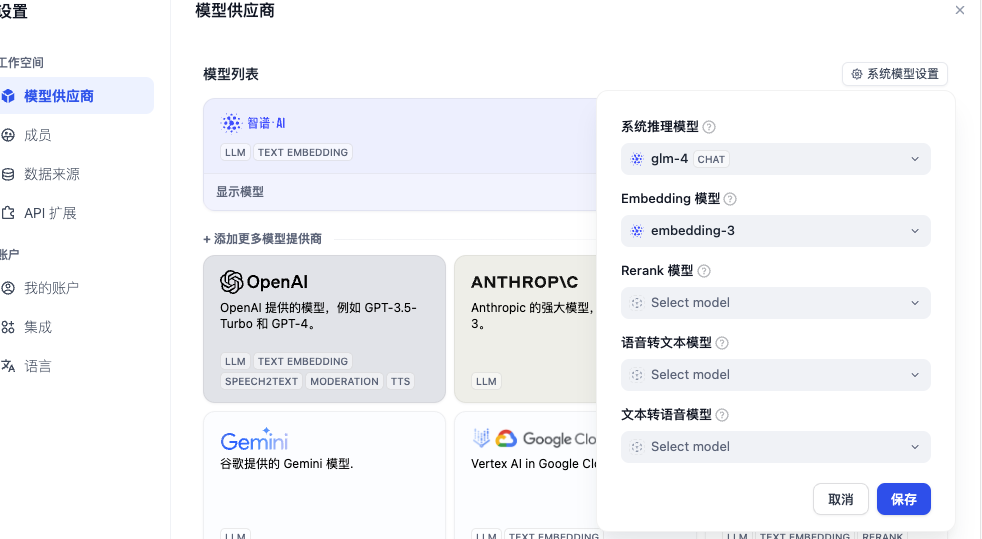This screenshot has height=539, width=982.
Task: Select the OpenAI provider card
Action: [x=324, y=328]
